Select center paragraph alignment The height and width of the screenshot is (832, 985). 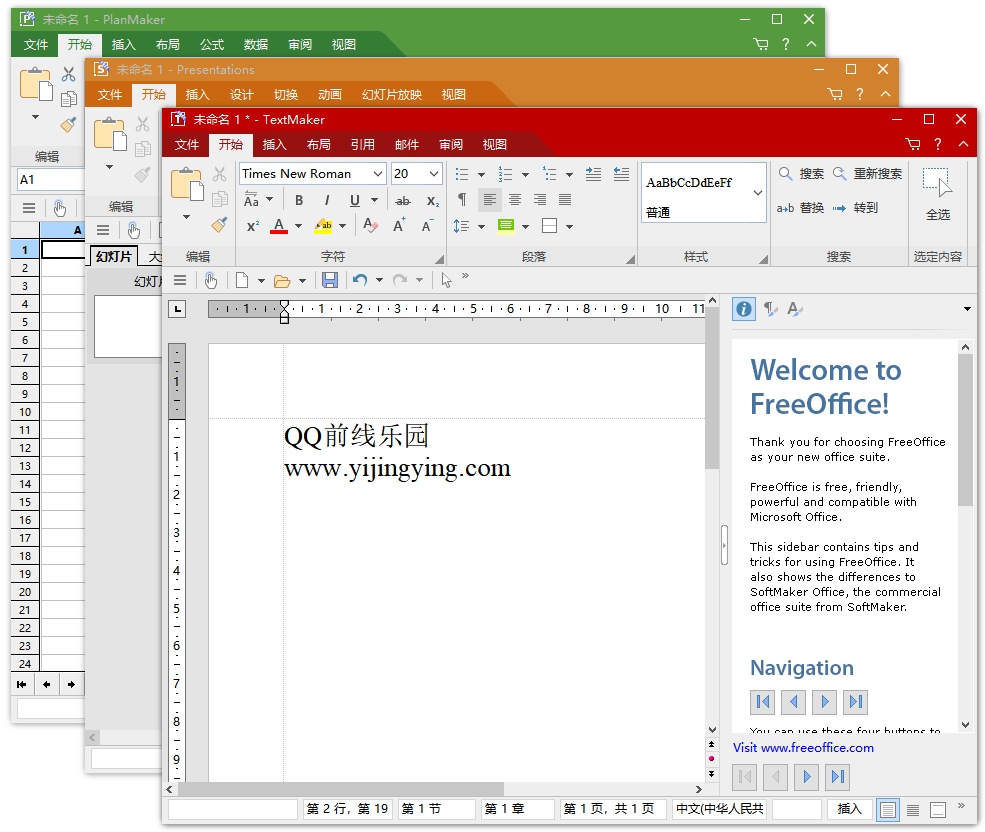click(515, 200)
